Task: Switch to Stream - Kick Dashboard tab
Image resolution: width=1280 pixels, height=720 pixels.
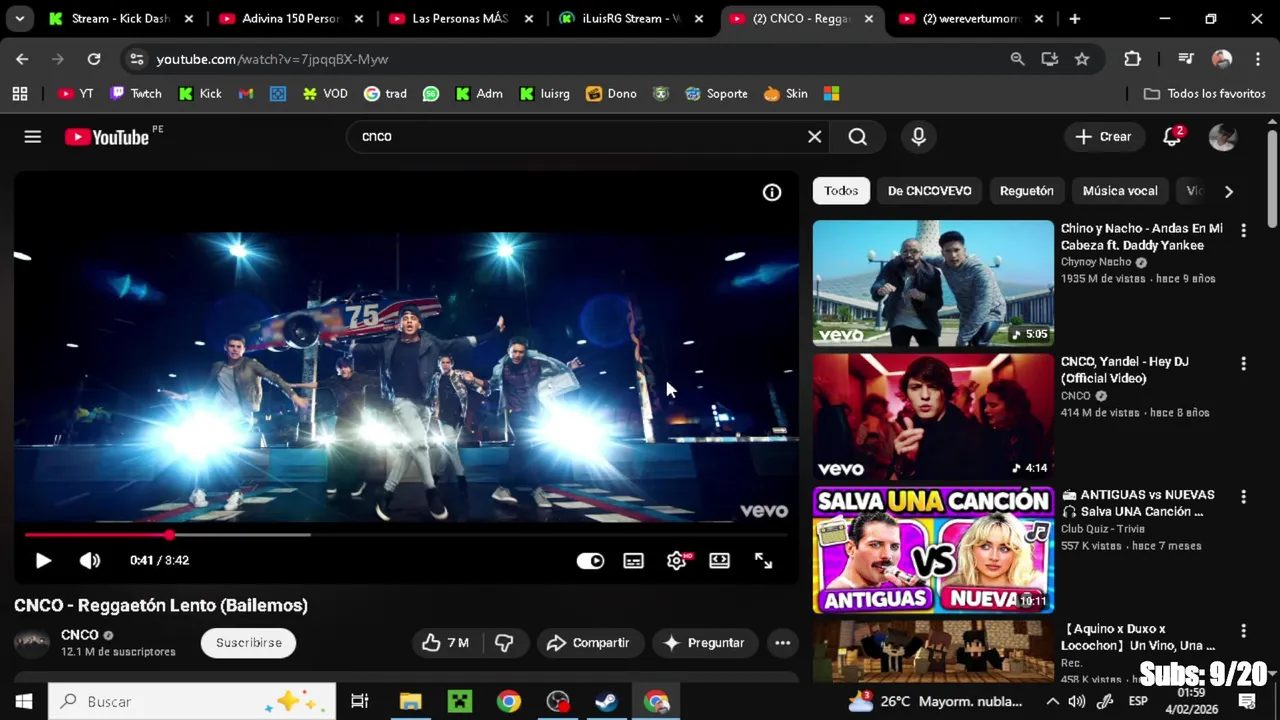Action: tap(120, 18)
